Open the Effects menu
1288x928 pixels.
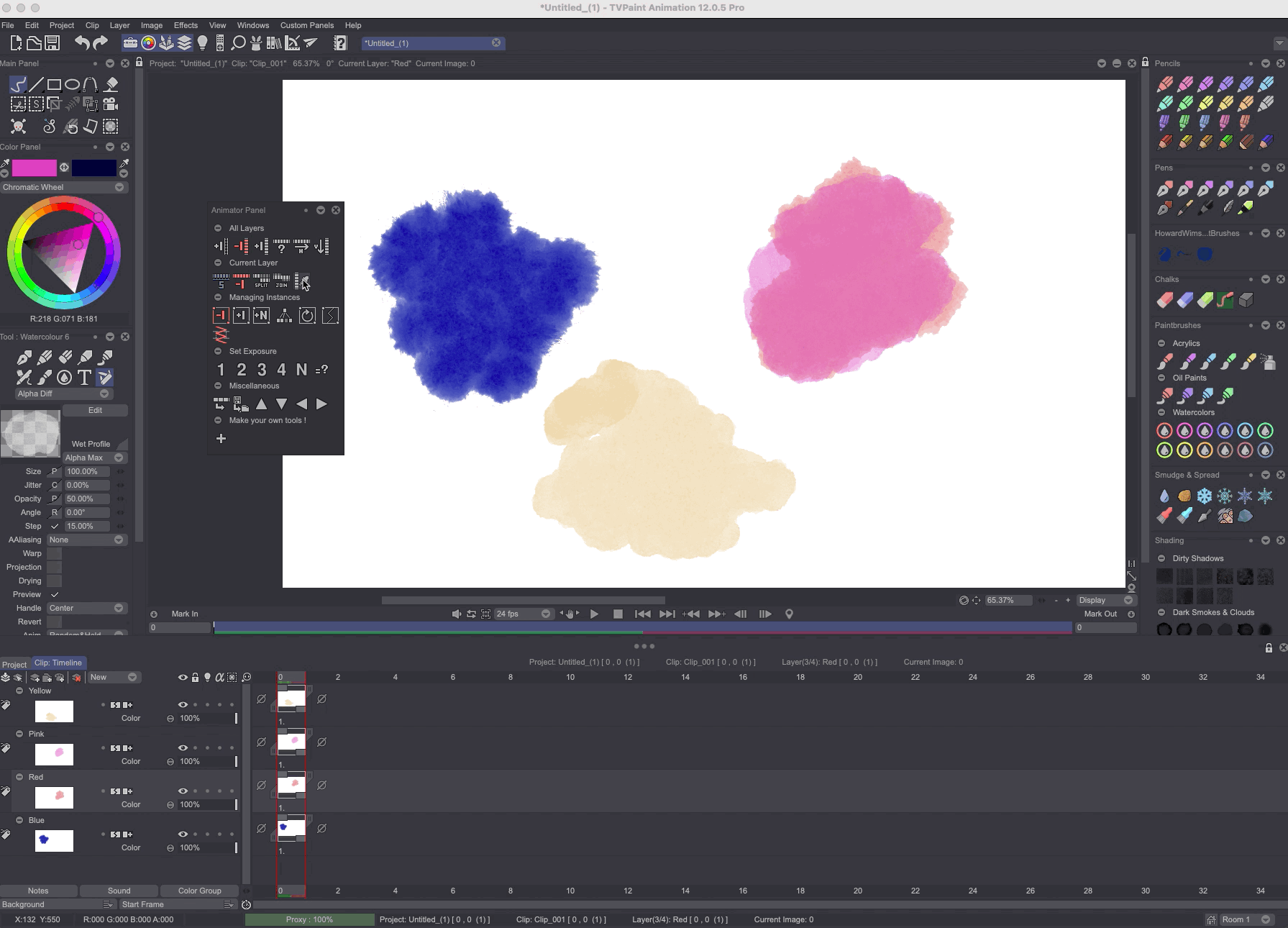pyautogui.click(x=186, y=25)
